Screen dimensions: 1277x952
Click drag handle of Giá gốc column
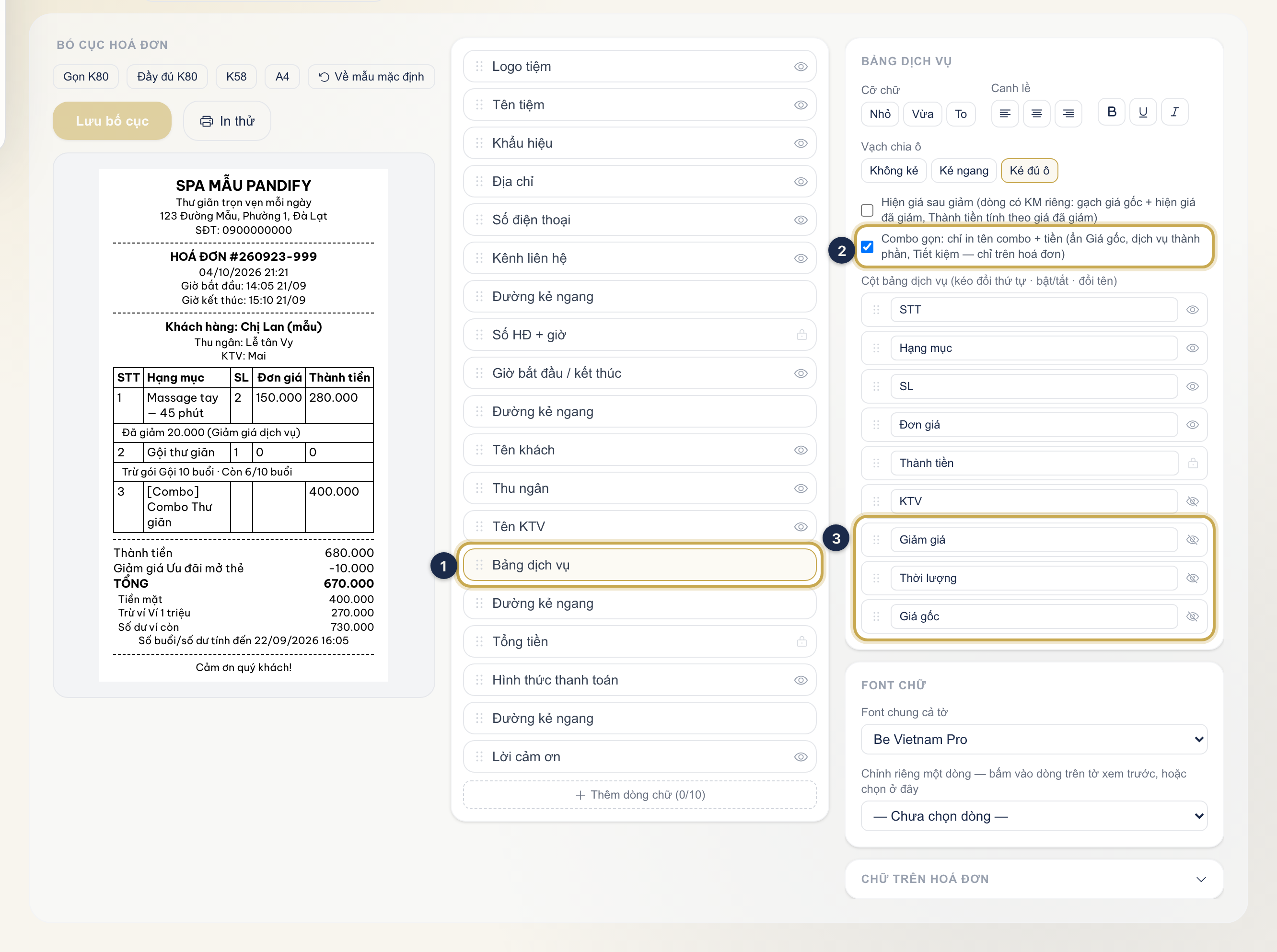(876, 616)
